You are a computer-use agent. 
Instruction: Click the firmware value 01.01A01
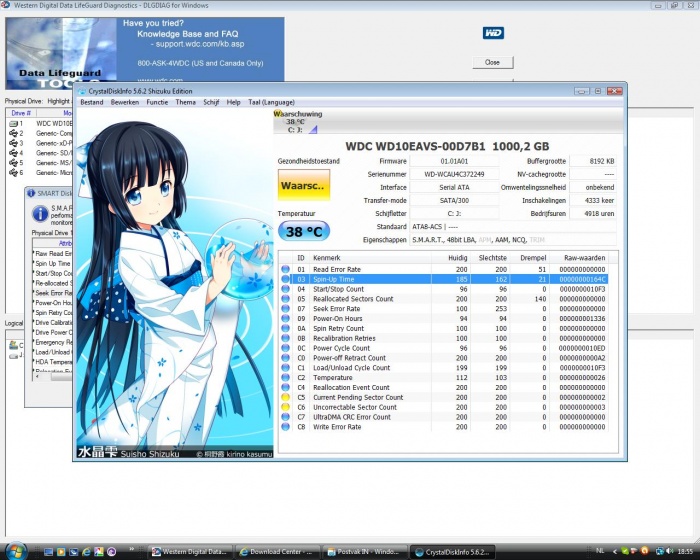click(x=454, y=161)
